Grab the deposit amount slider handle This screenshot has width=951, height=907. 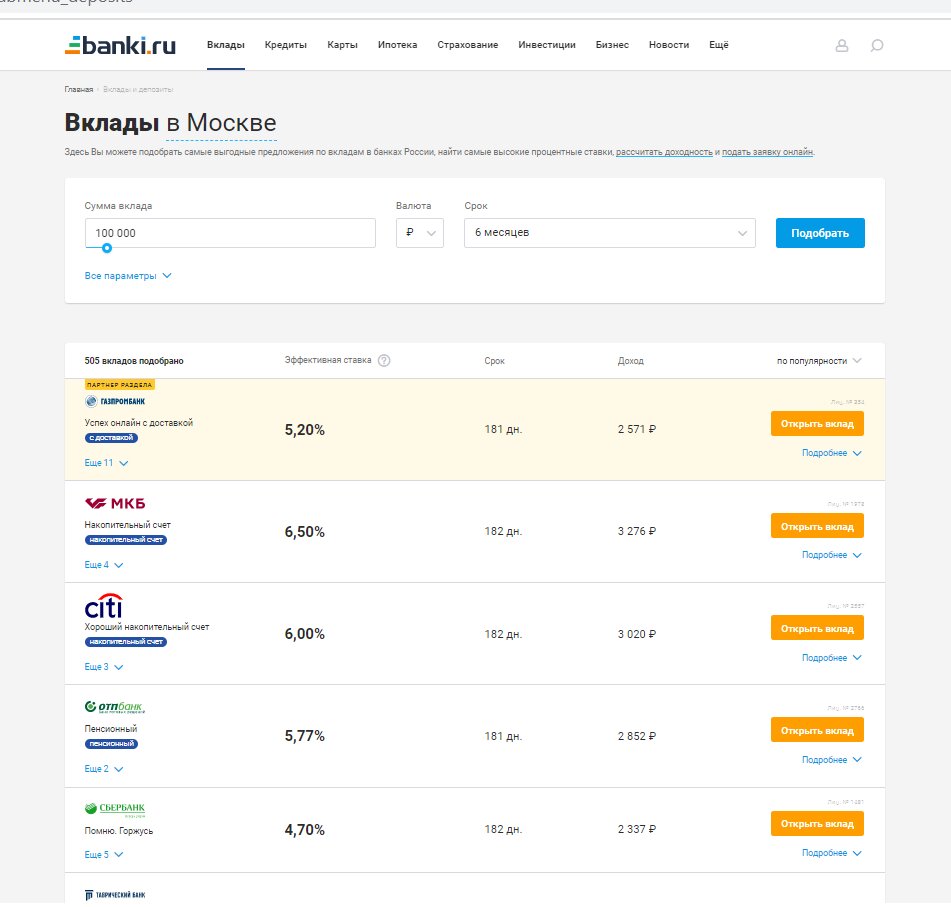coord(107,248)
